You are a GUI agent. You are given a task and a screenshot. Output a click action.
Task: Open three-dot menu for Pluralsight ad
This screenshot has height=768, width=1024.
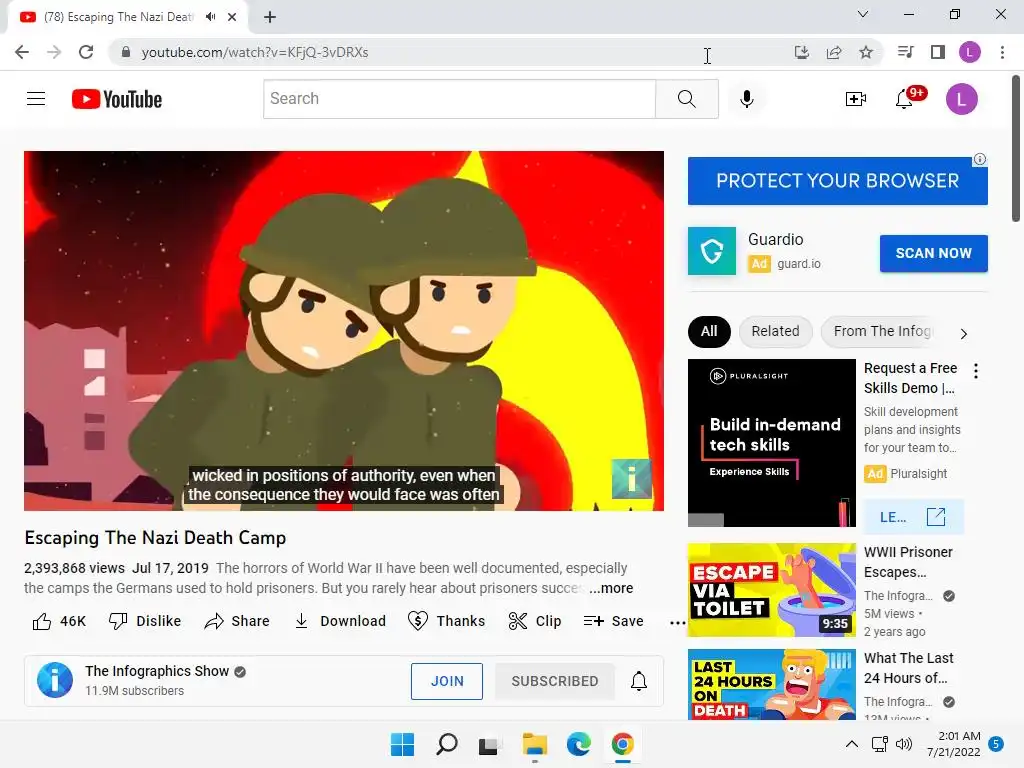[976, 371]
